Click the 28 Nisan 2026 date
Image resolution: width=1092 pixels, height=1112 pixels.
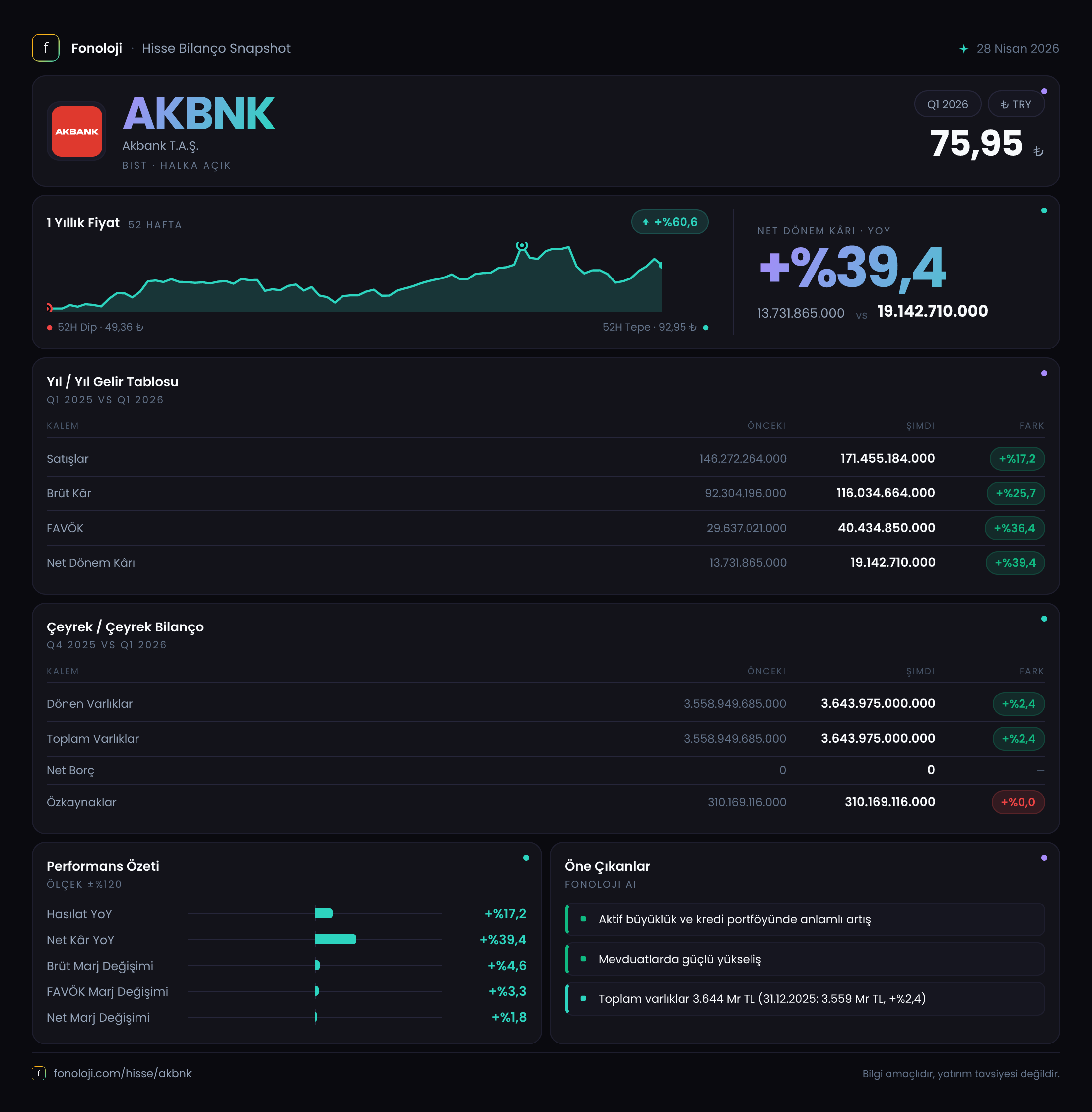(x=1018, y=49)
